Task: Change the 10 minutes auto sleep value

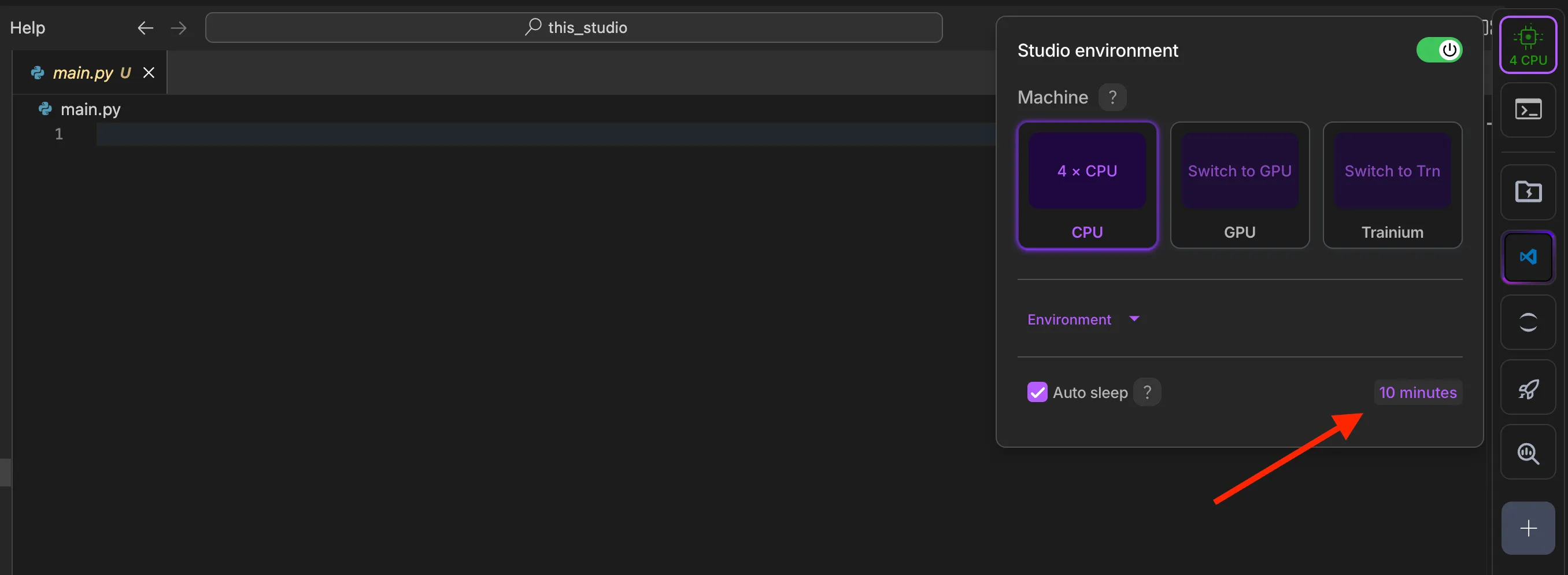Action: [1418, 392]
